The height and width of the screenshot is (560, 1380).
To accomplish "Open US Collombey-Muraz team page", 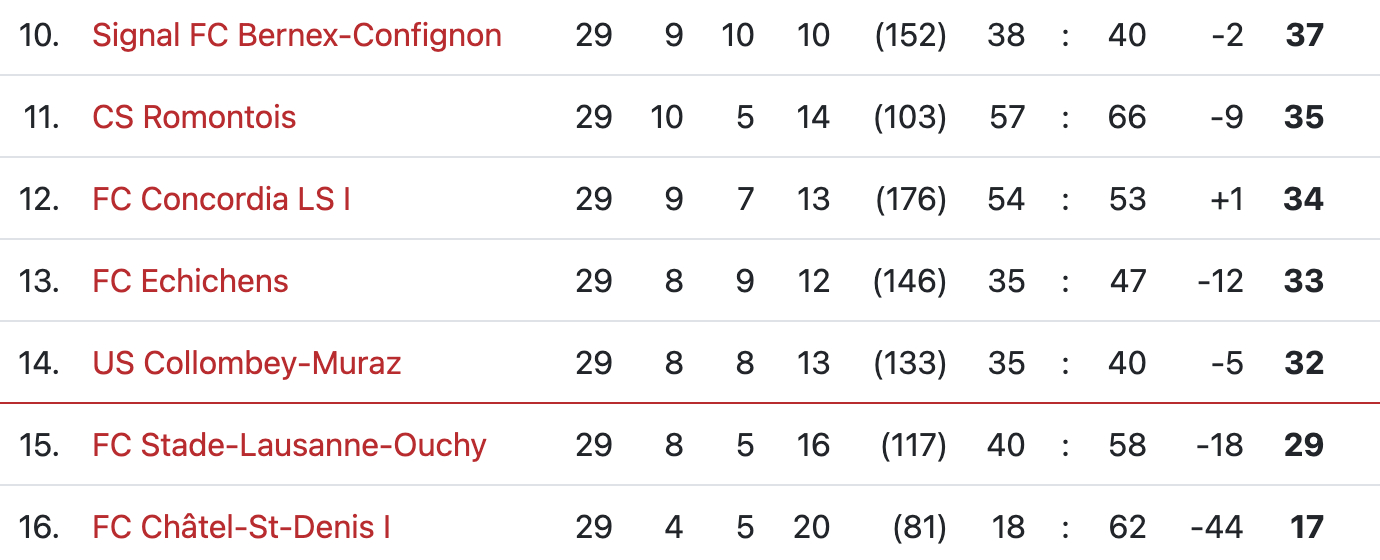I will [x=246, y=363].
